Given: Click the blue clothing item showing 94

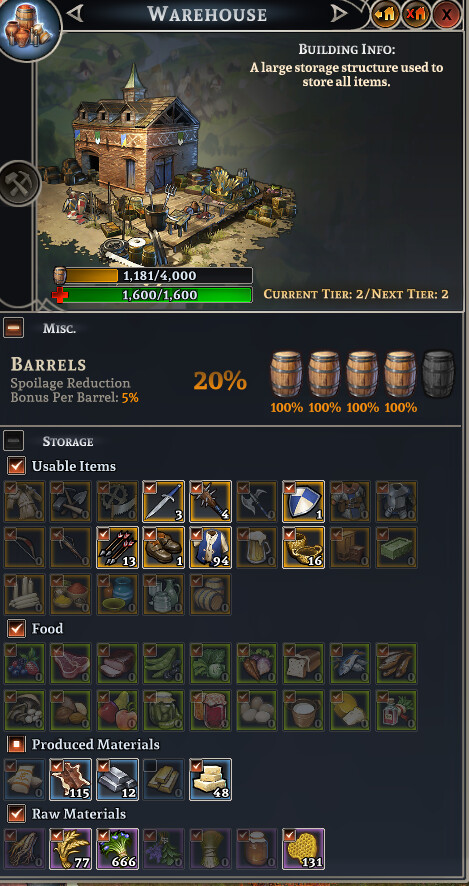Looking at the screenshot, I should click(x=210, y=548).
